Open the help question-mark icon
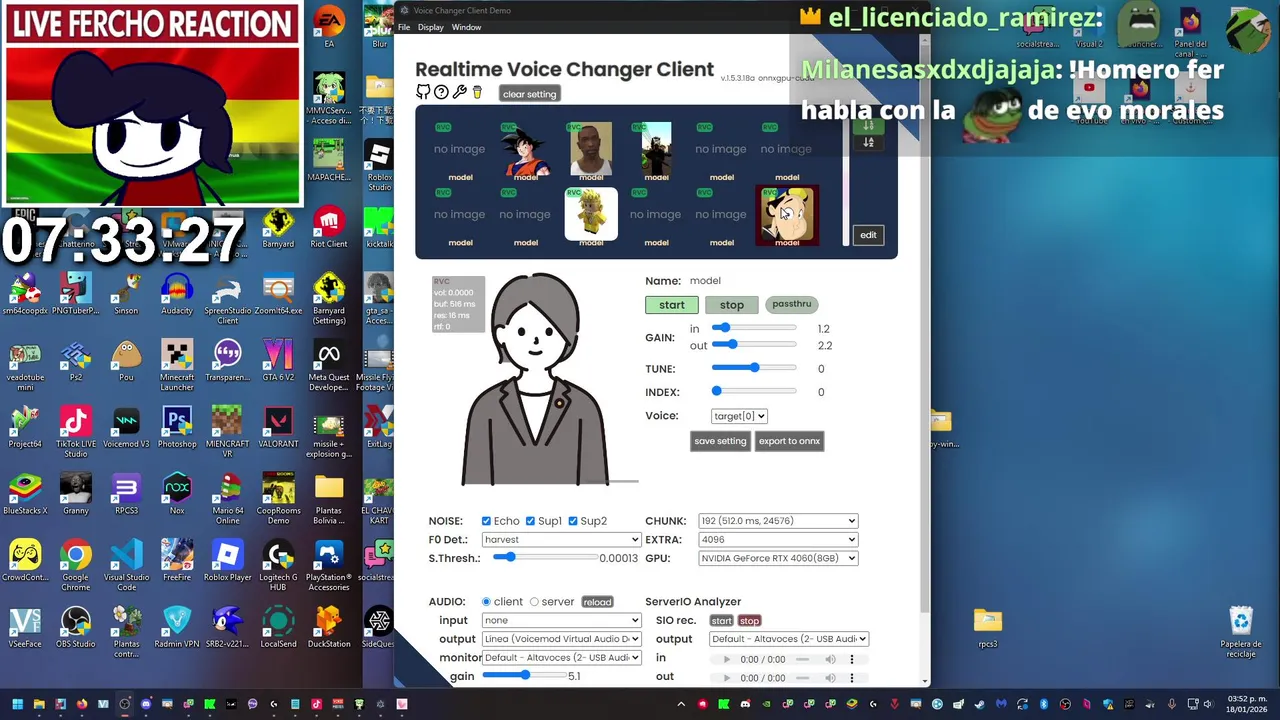Viewport: 1280px width, 720px height. [441, 92]
